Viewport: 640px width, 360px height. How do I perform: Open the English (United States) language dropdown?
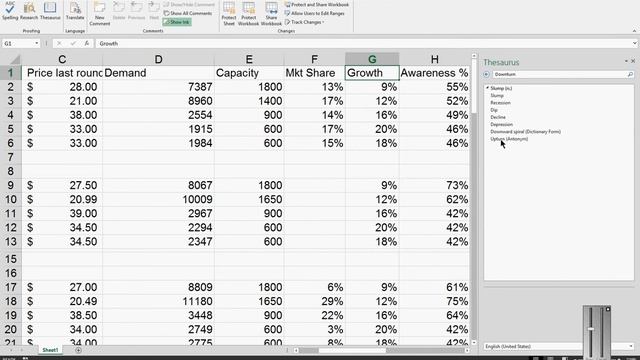click(631, 347)
